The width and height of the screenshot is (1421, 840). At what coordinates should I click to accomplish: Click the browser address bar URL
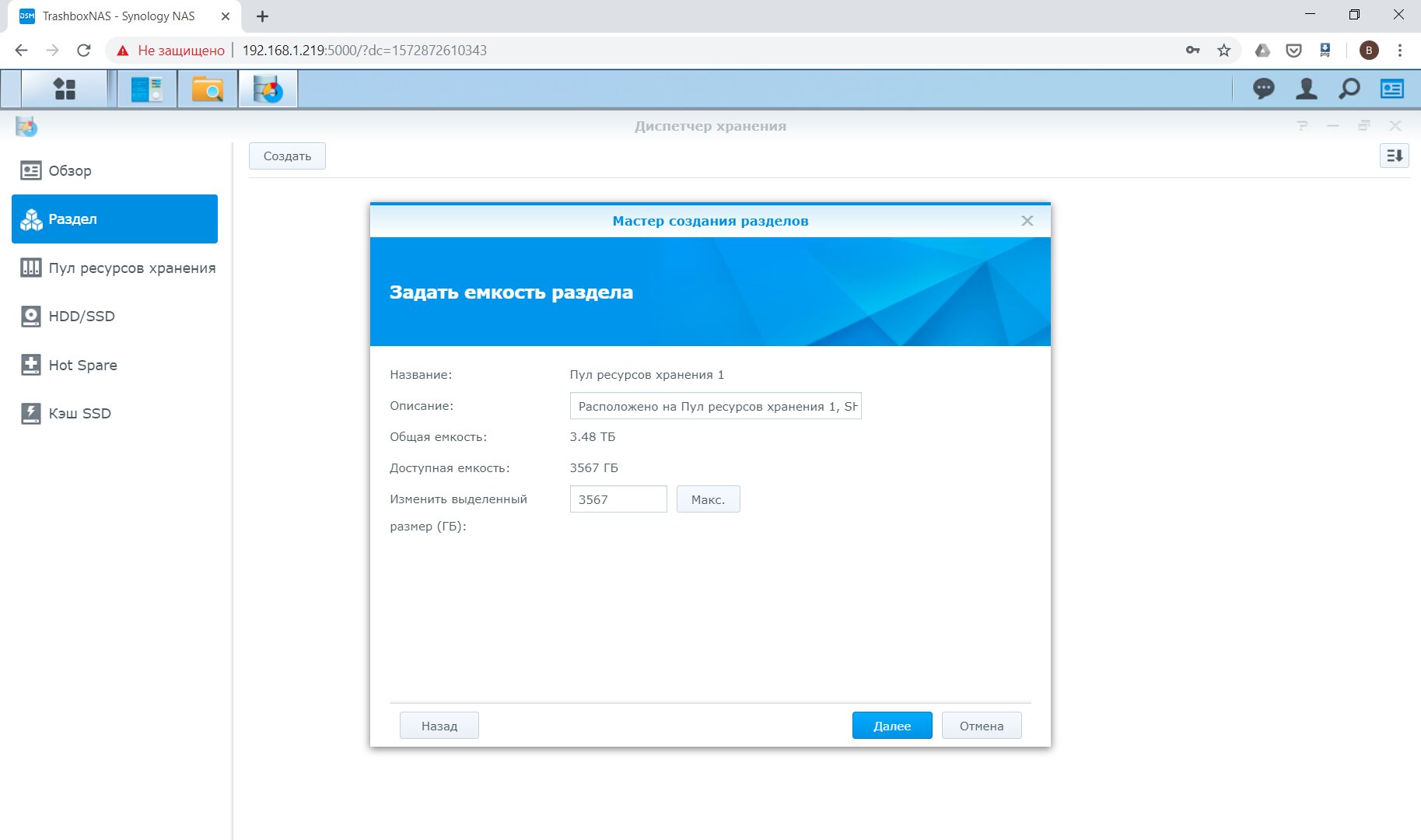coord(365,51)
